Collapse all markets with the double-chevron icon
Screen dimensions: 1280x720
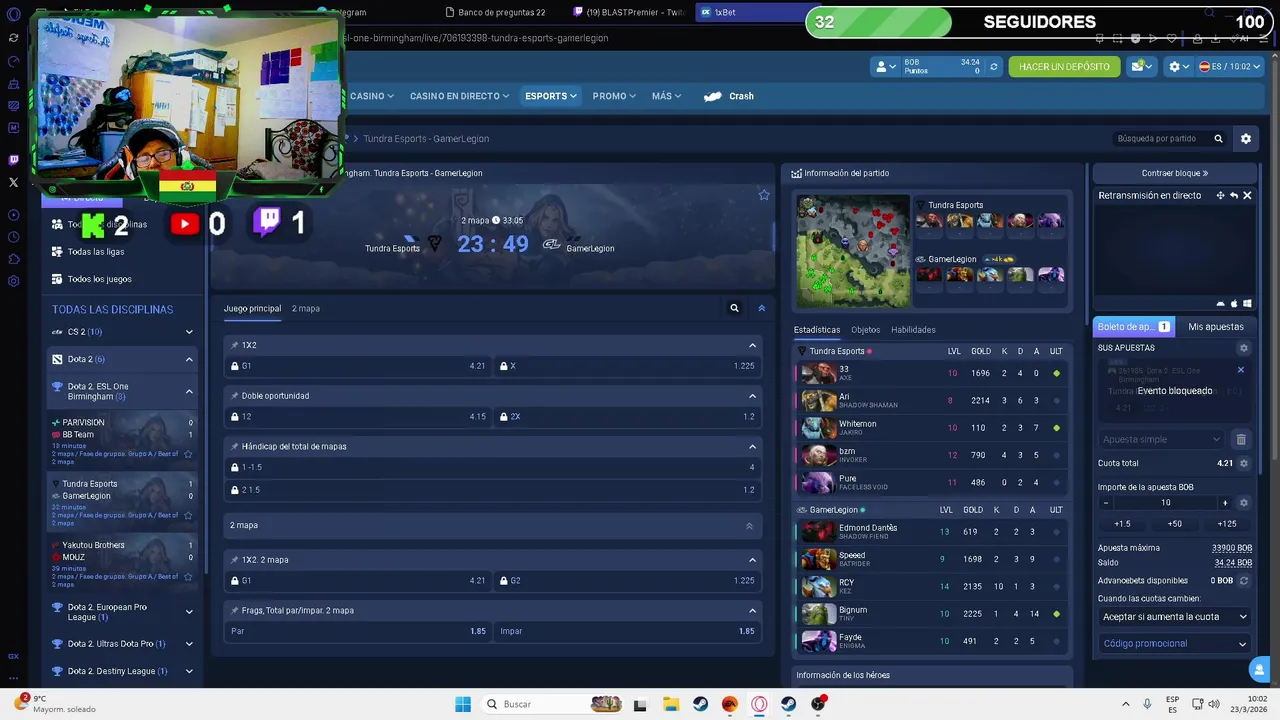coord(761,308)
